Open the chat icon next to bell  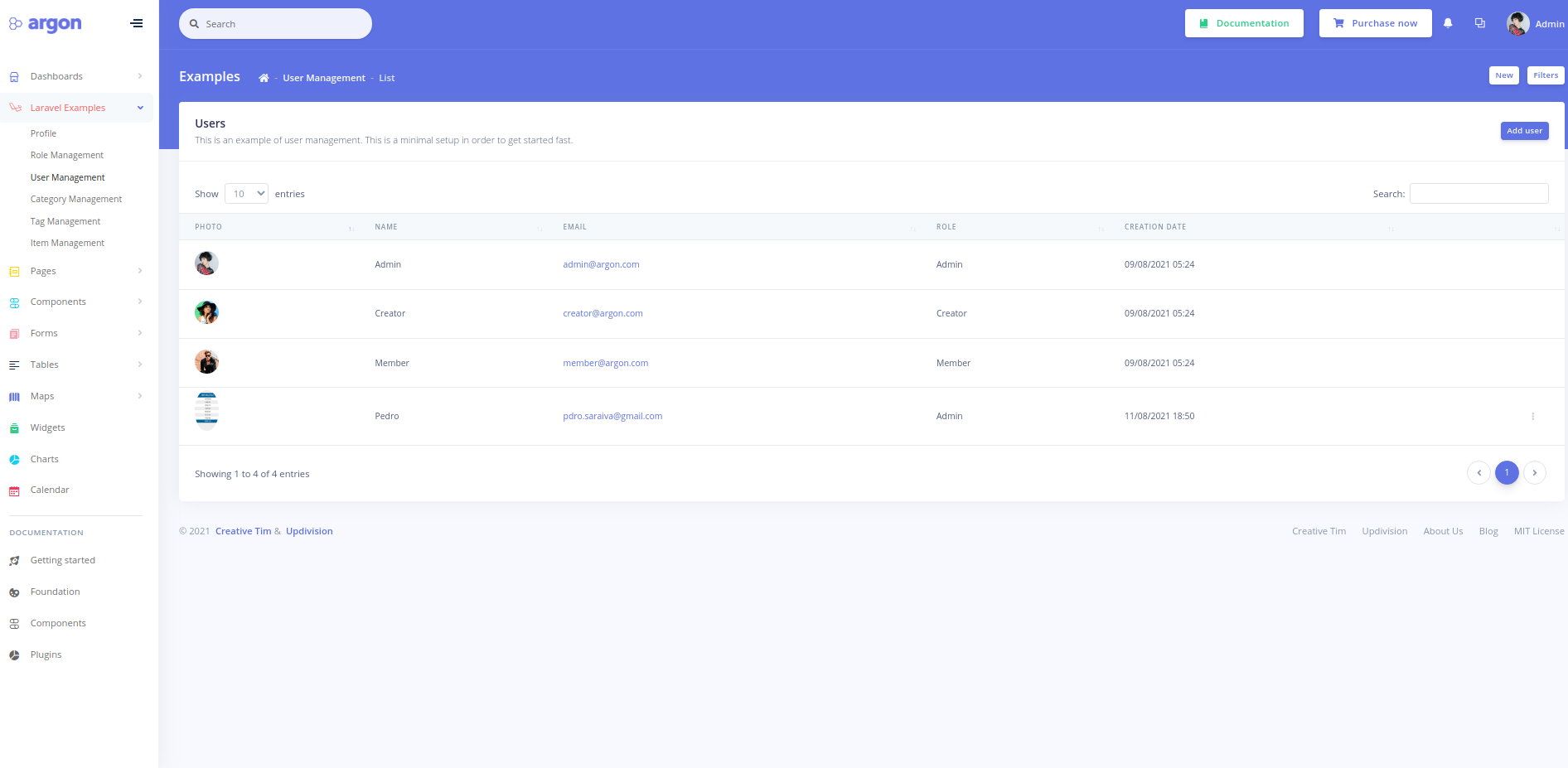tap(1479, 23)
